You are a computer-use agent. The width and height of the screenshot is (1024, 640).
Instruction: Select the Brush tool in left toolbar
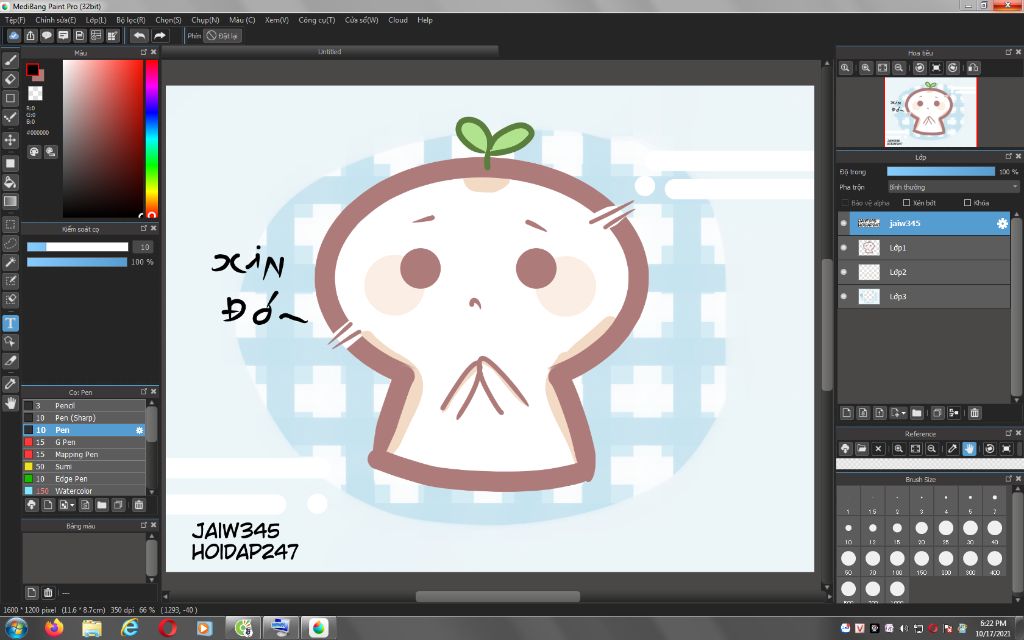[10, 60]
